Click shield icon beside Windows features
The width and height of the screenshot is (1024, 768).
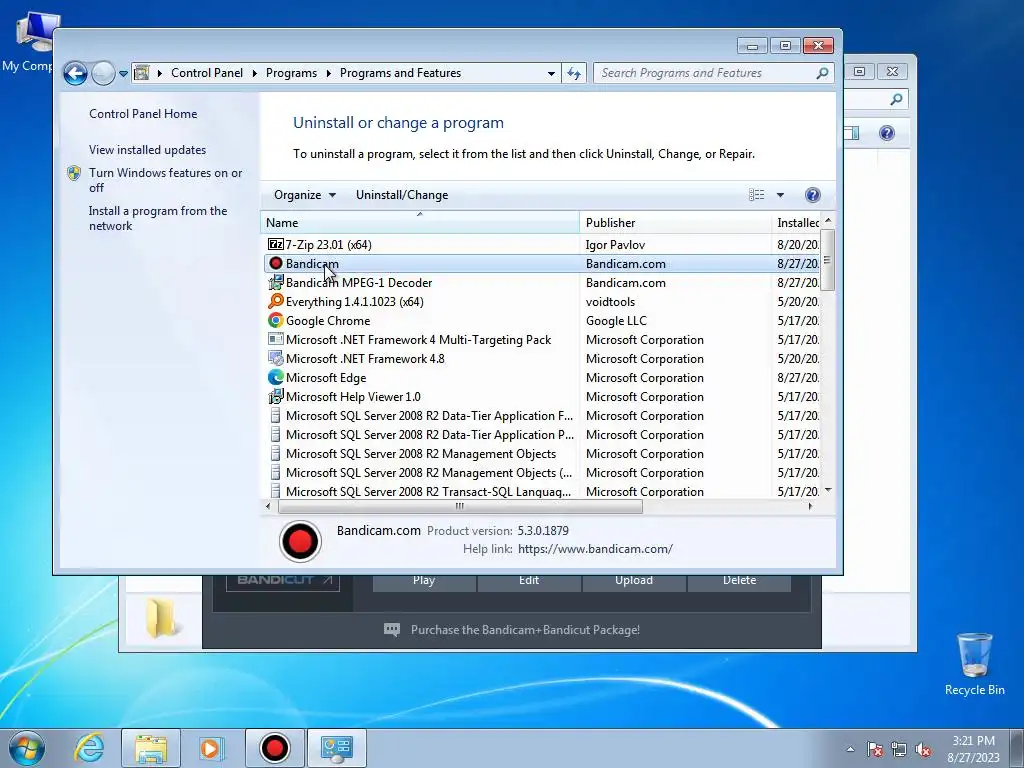click(x=74, y=173)
